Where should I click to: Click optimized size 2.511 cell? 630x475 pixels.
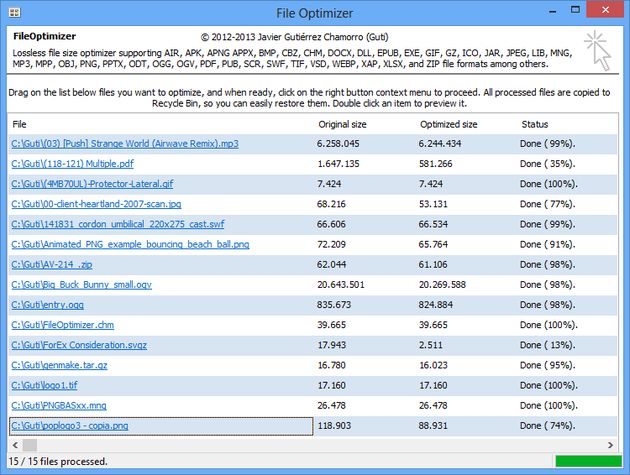coord(431,345)
